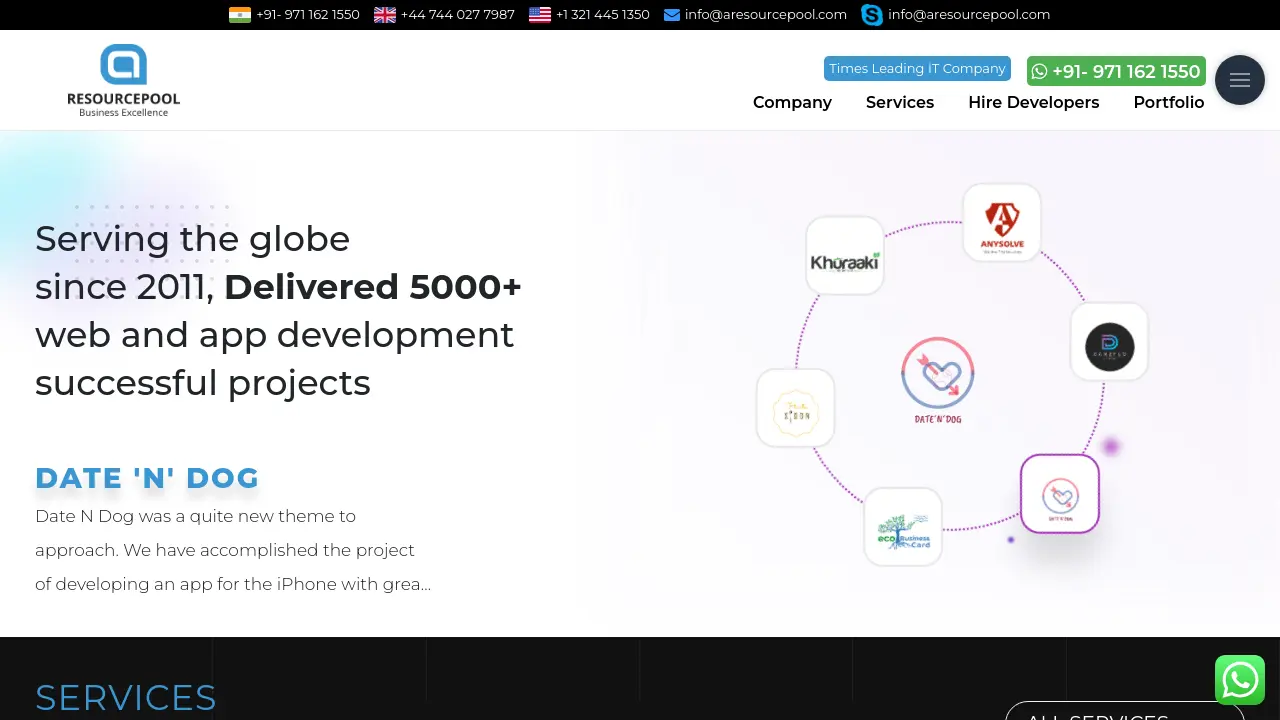Click Skype contact info@aresourcepool.com
Screen dimensions: 1280x720
(x=969, y=15)
